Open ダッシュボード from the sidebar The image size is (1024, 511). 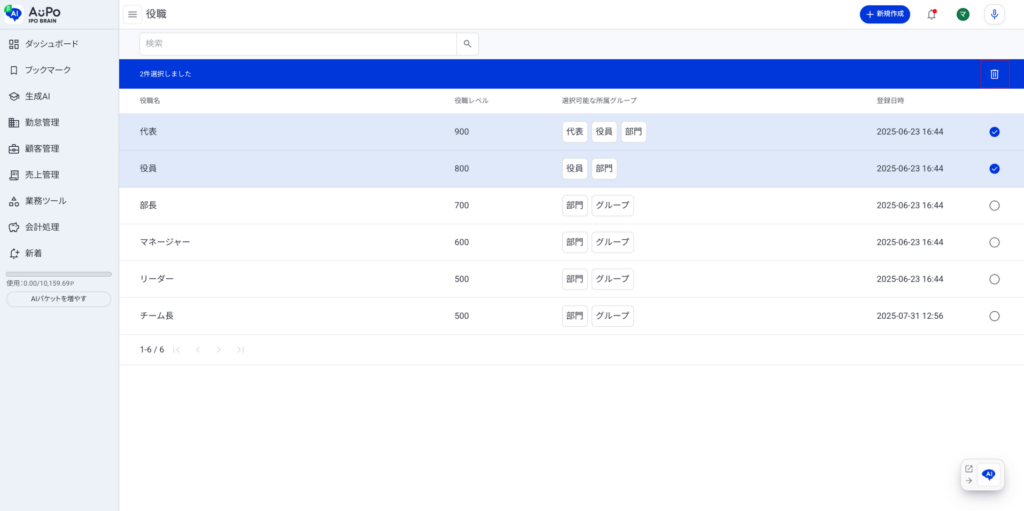pyautogui.click(x=51, y=44)
